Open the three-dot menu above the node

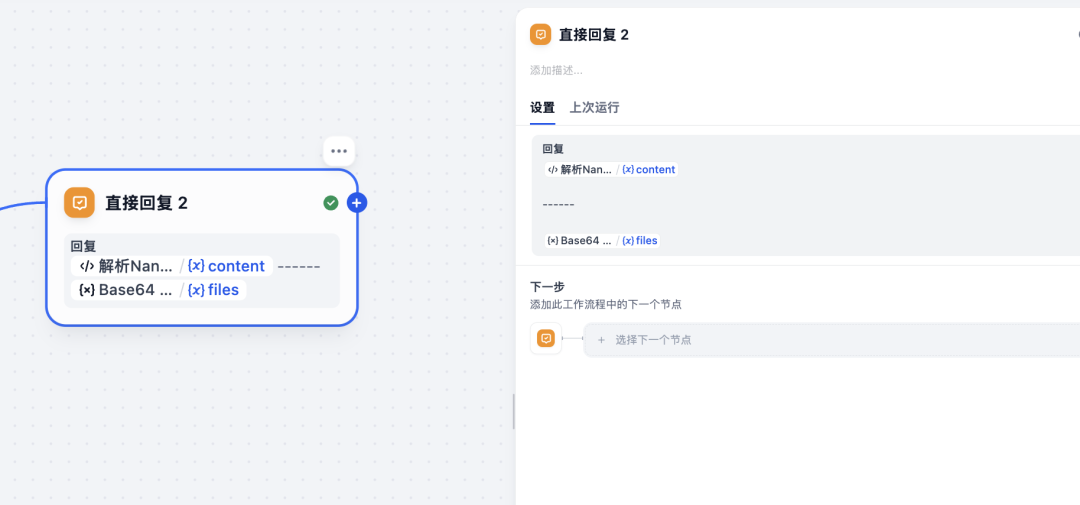[x=339, y=152]
